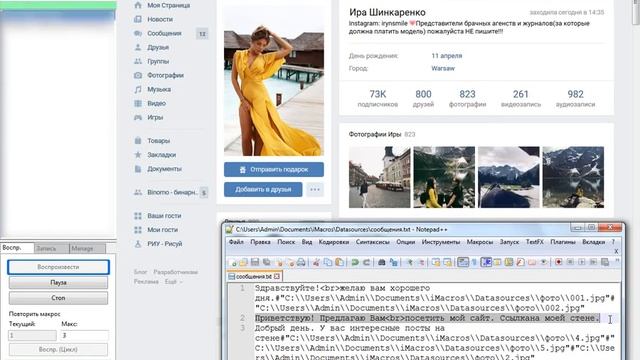
Task: Open the Ваши гости link in VK sidebar
Action: pos(164,216)
